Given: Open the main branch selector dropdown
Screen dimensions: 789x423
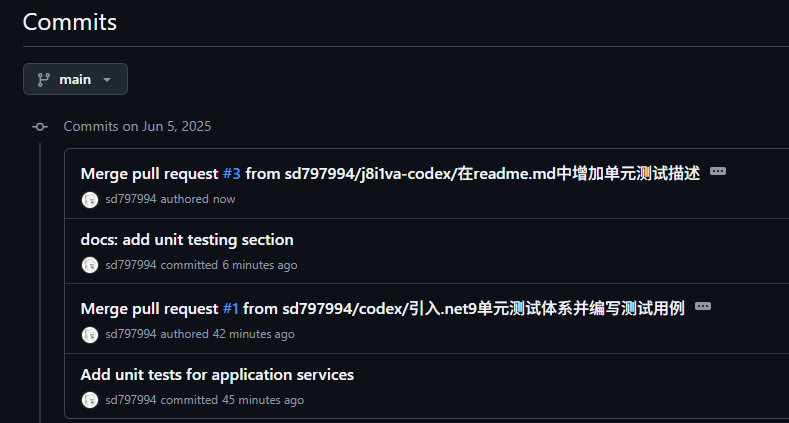Looking at the screenshot, I should click(x=75, y=79).
